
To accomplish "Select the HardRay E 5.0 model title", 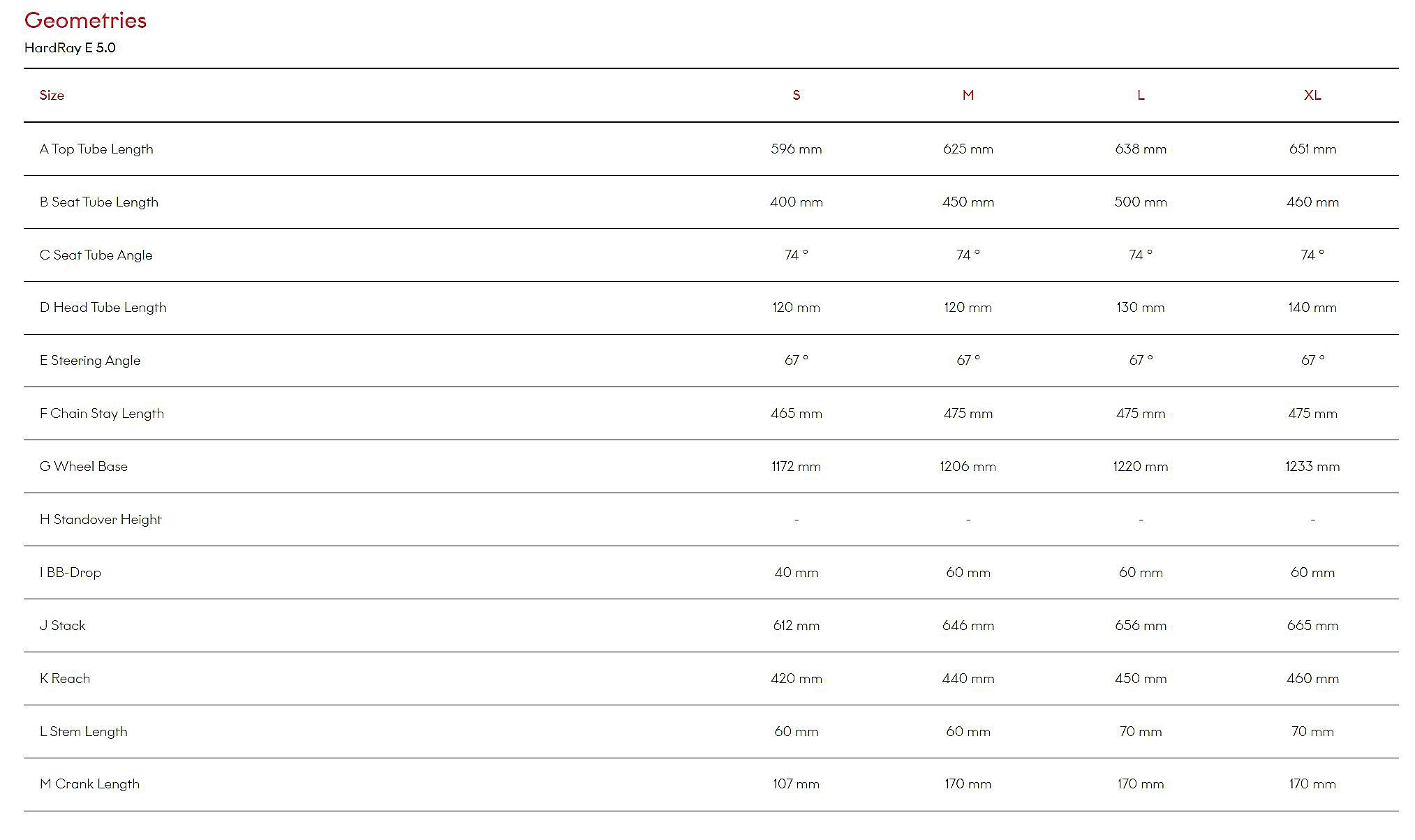I will [x=70, y=47].
